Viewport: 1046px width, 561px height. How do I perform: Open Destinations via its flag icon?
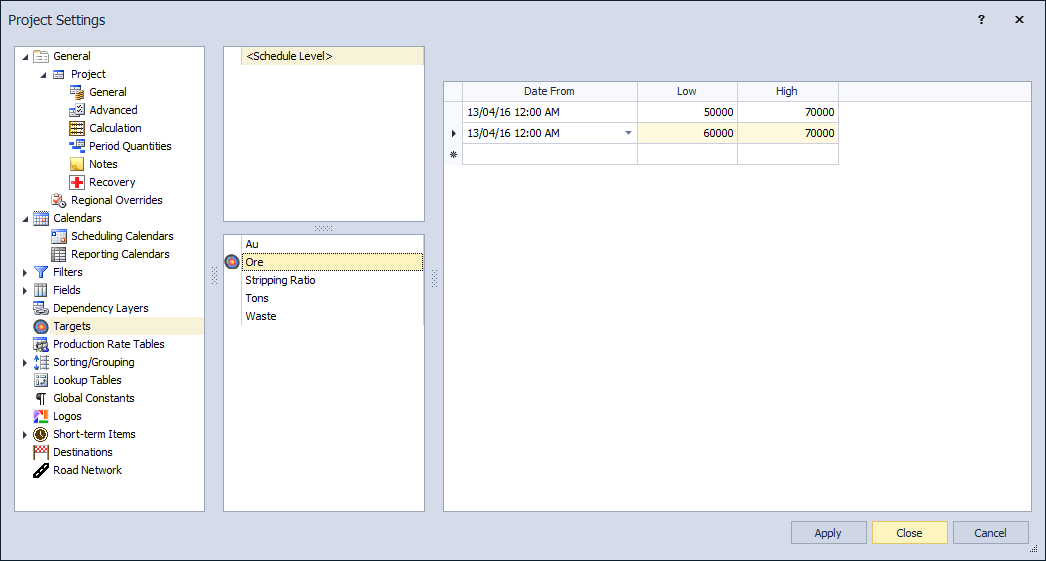41,452
